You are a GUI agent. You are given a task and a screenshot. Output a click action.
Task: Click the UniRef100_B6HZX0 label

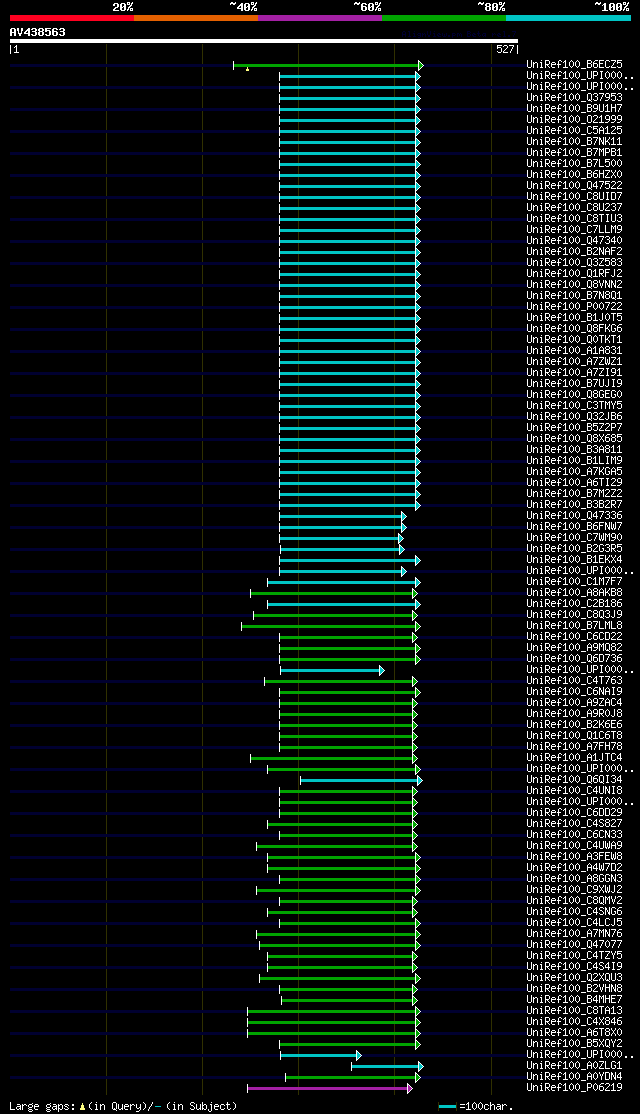pyautogui.click(x=575, y=175)
